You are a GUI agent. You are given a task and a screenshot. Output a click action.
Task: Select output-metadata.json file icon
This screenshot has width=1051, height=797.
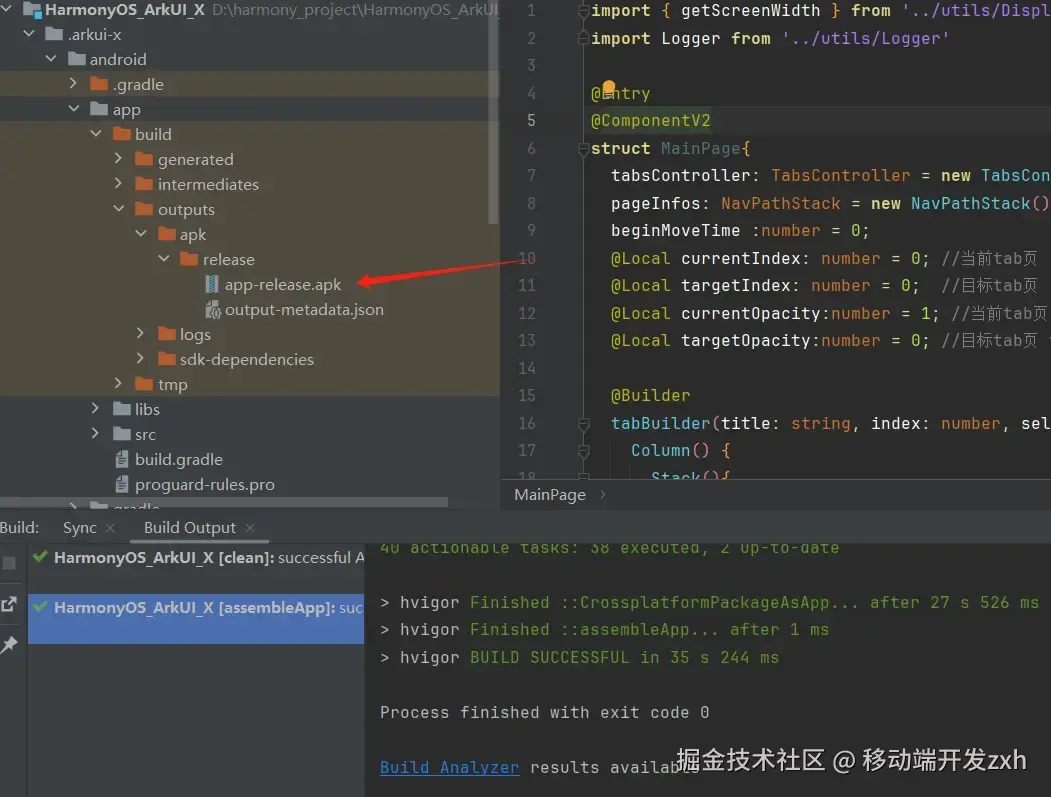[212, 310]
